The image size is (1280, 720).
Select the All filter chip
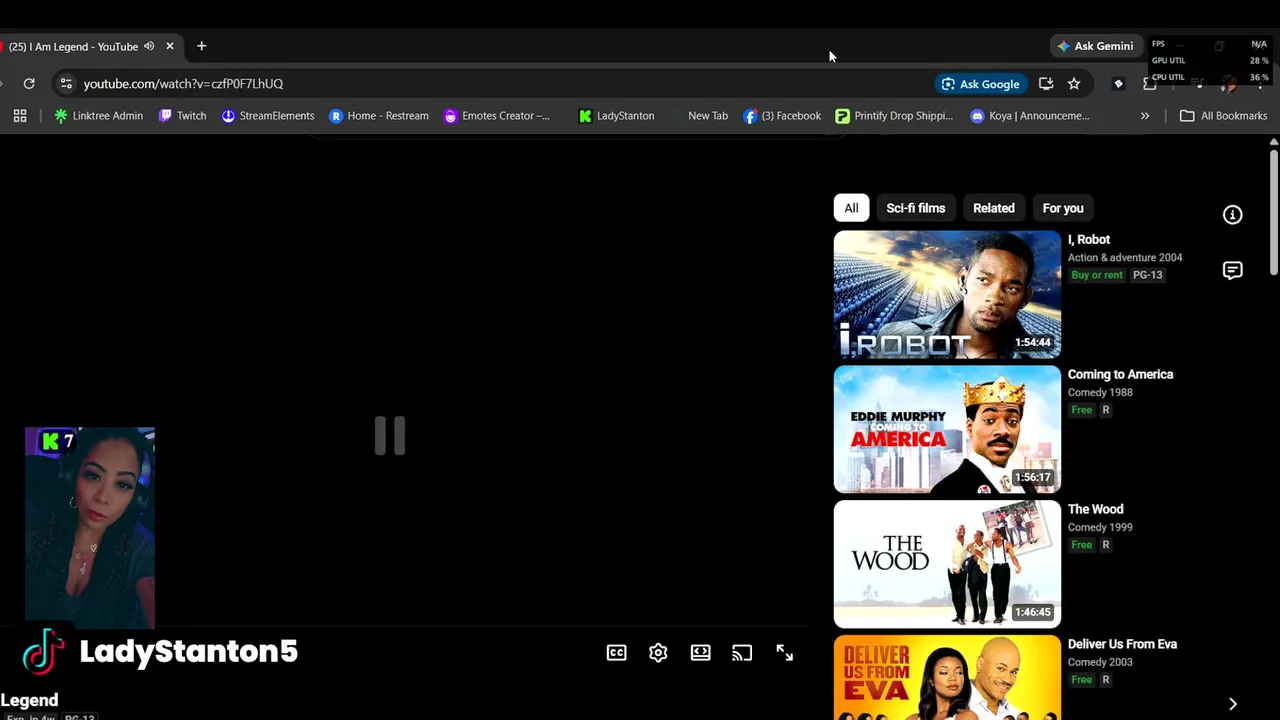coord(851,208)
